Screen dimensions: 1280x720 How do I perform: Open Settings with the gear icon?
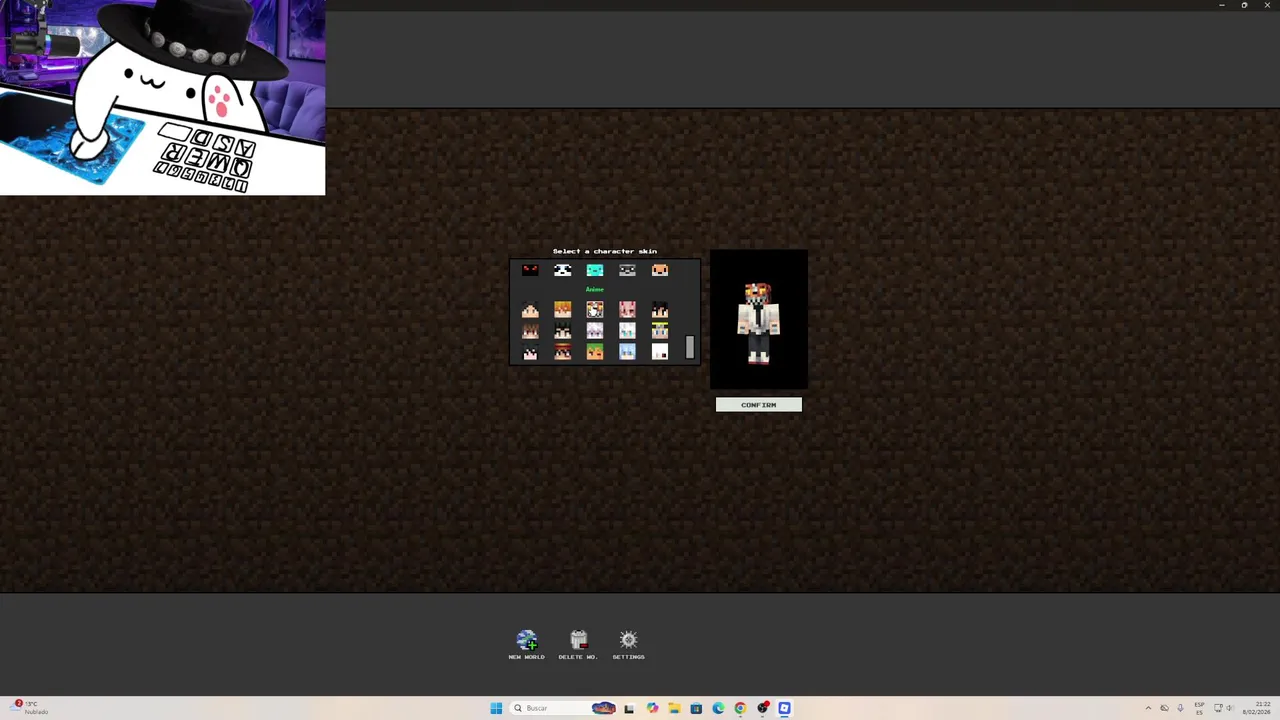pyautogui.click(x=629, y=640)
